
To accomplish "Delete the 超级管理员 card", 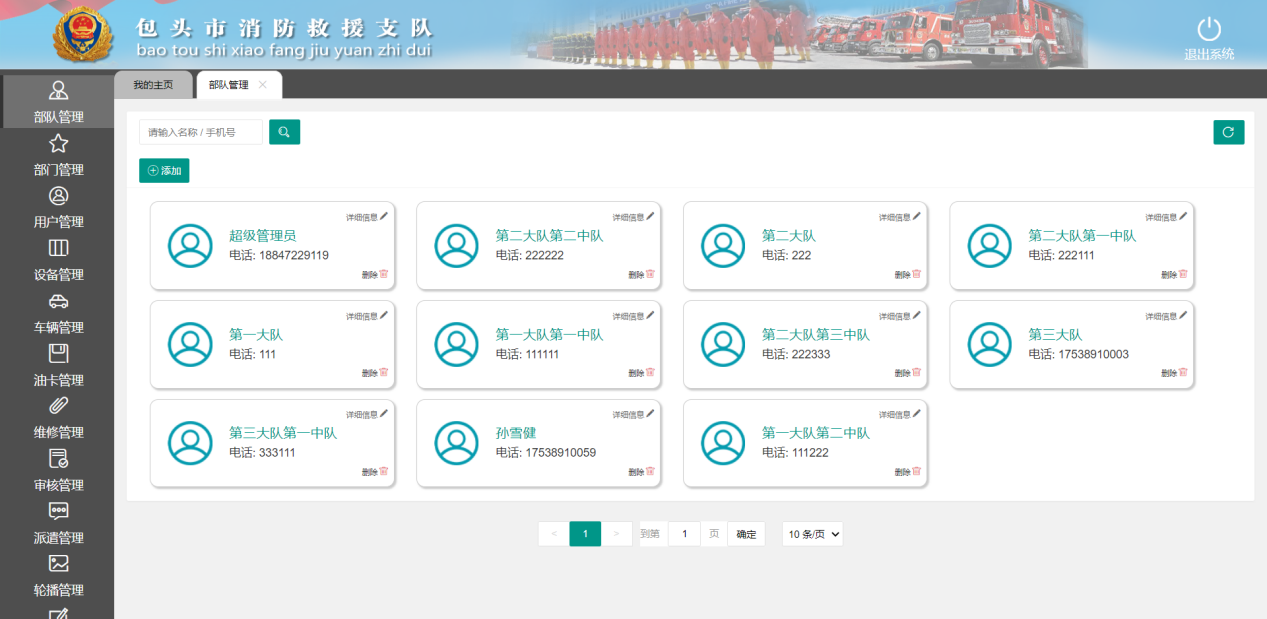I will (375, 274).
